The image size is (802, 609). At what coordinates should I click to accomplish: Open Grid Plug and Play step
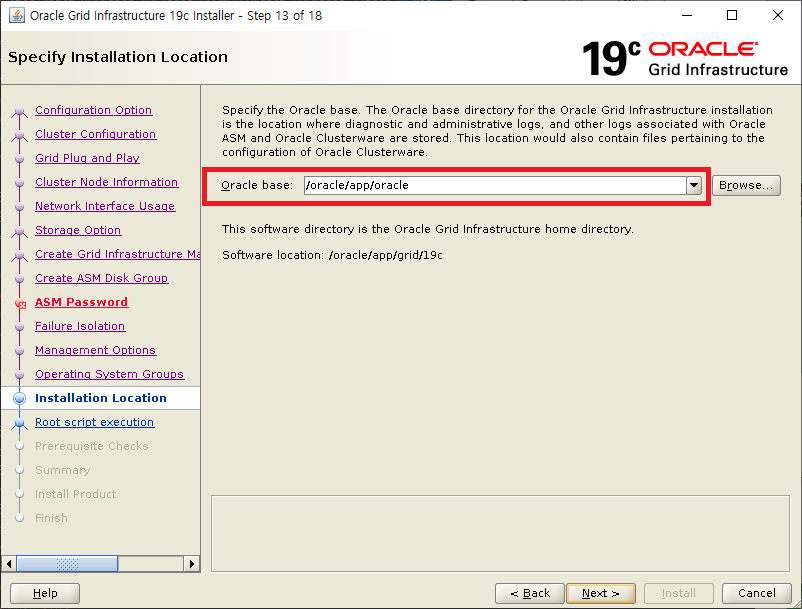click(87, 158)
